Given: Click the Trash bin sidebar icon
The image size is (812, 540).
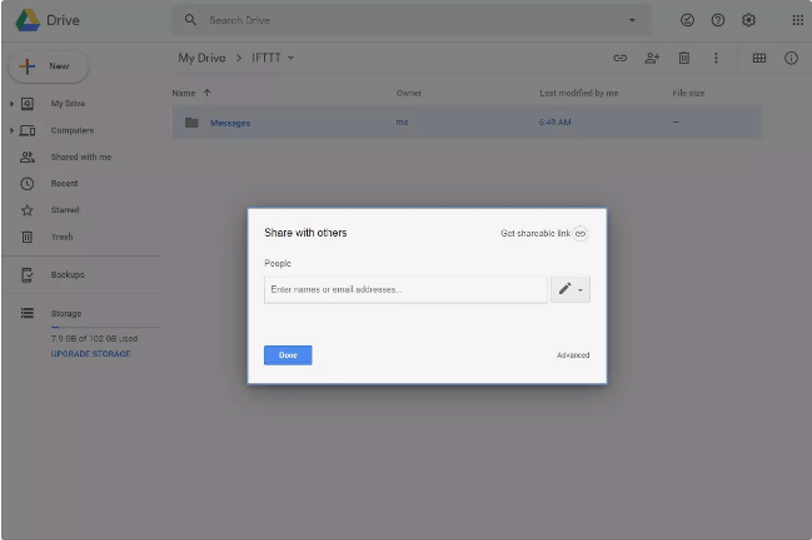Looking at the screenshot, I should [x=27, y=237].
